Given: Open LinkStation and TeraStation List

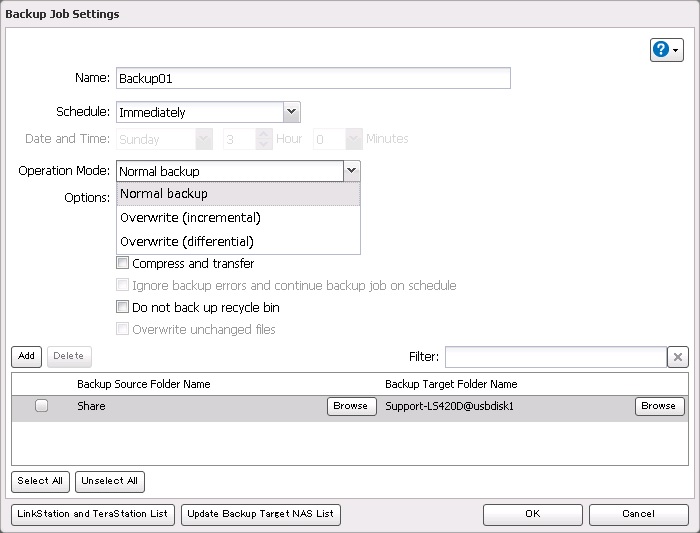Looking at the screenshot, I should pos(93,515).
